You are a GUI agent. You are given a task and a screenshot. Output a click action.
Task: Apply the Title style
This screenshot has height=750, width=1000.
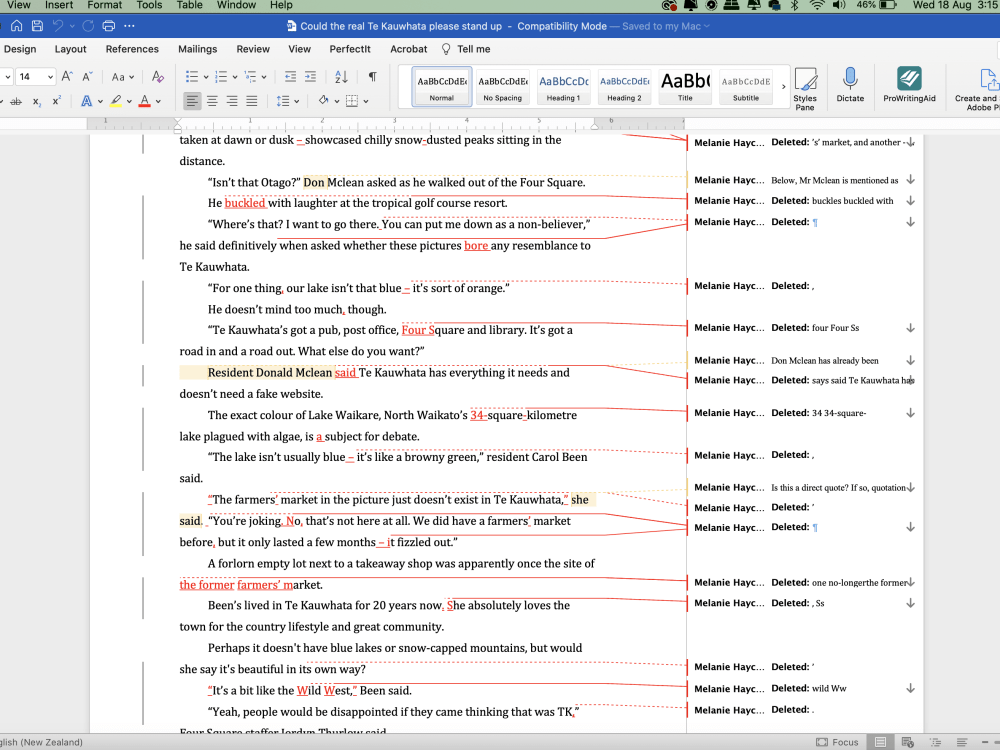click(686, 86)
